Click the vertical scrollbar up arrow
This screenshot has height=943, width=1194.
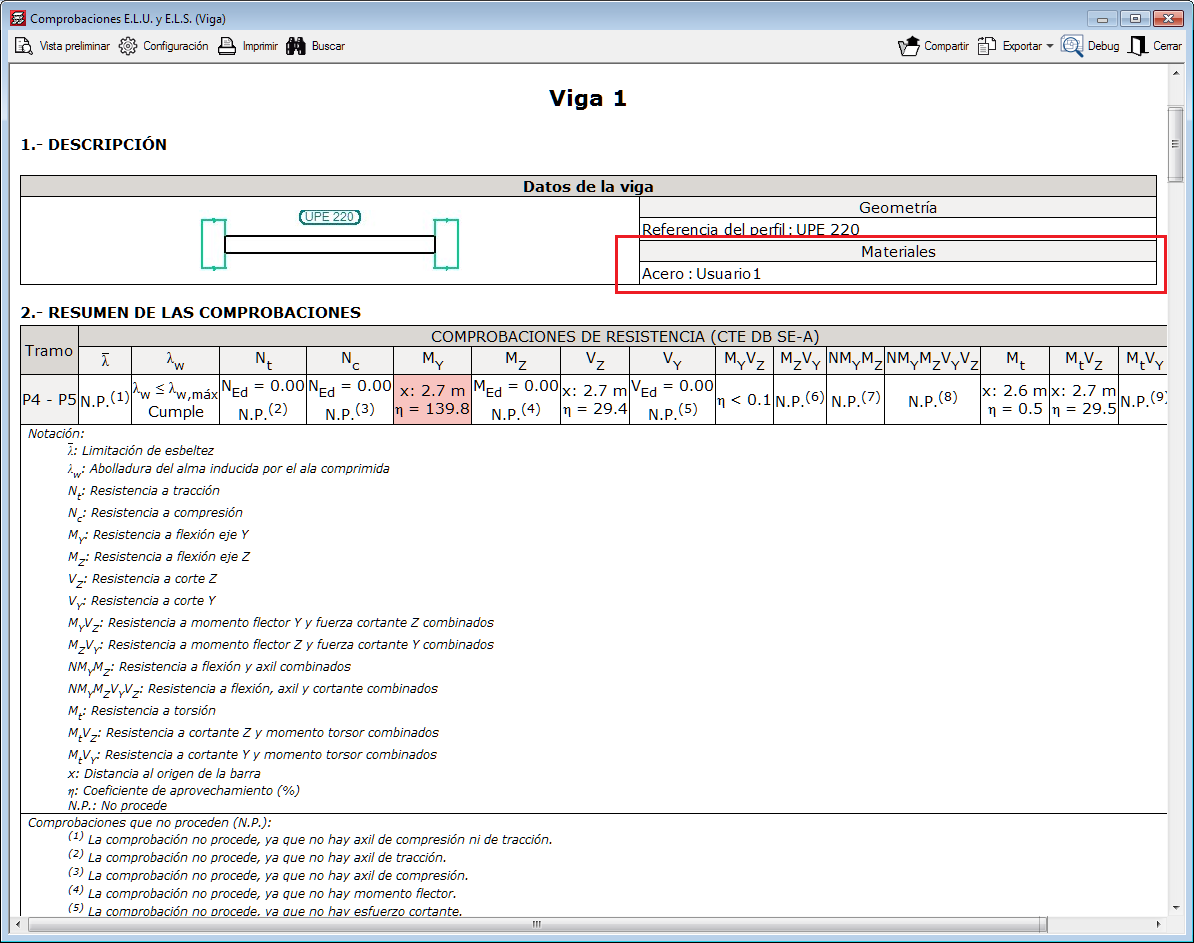point(1176,74)
